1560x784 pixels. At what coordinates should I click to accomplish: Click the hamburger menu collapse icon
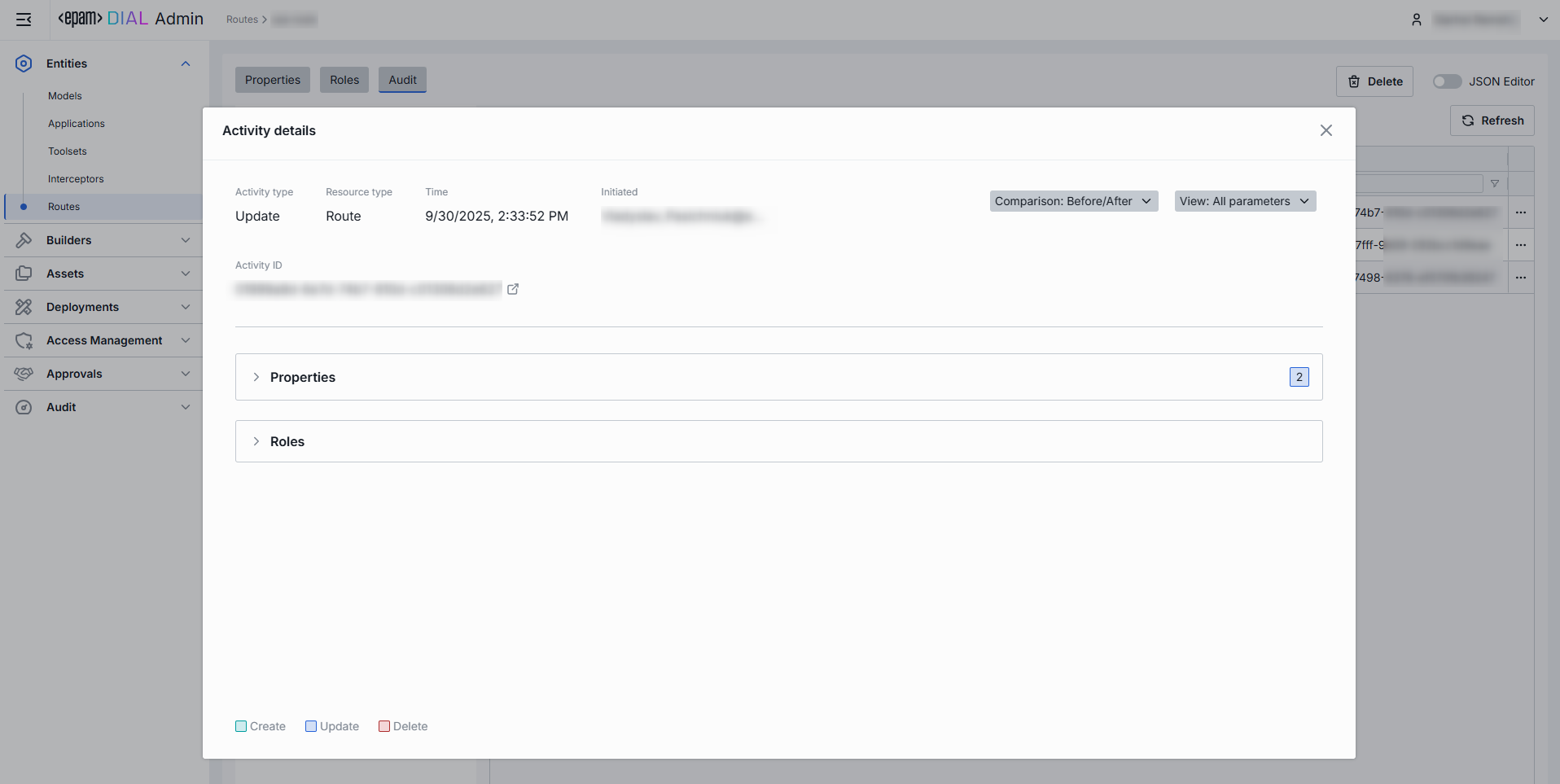coord(24,20)
